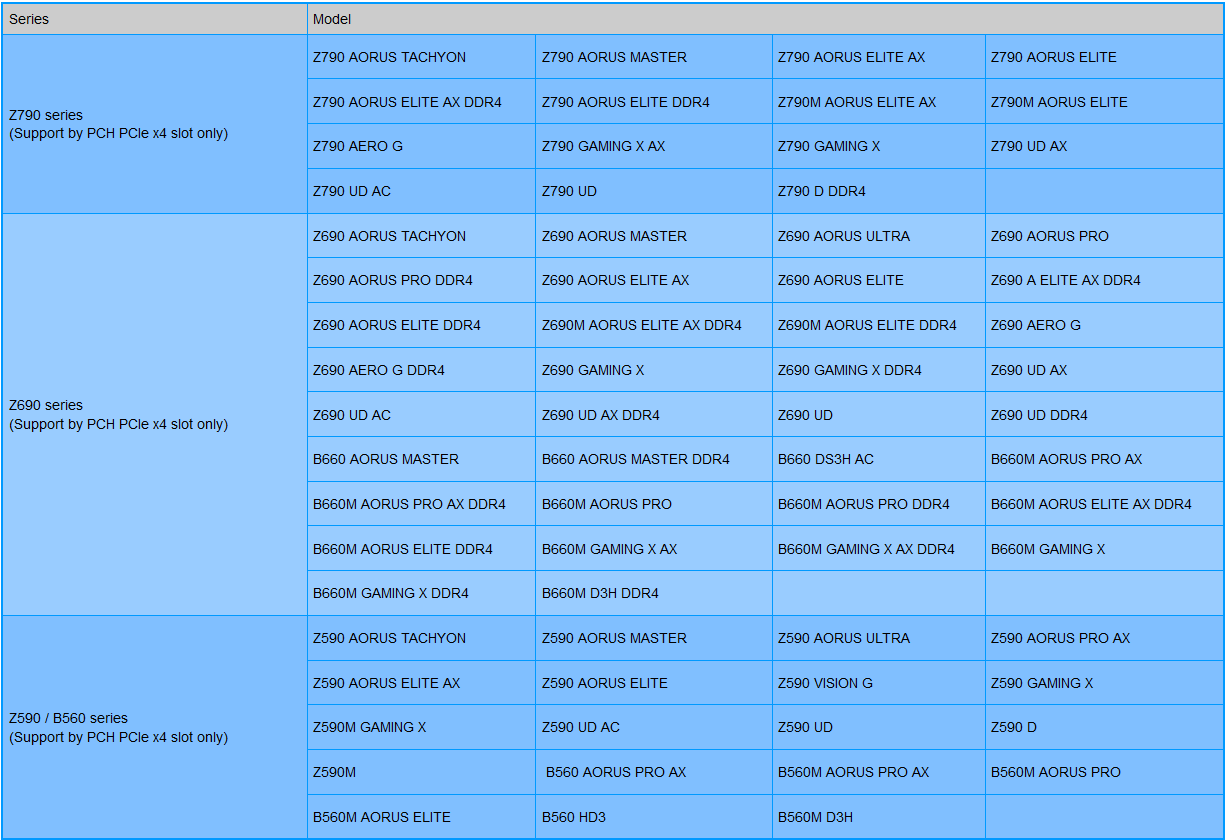
Task: Click the Z790 AORUS ELITE AX cell
Action: [x=879, y=57]
